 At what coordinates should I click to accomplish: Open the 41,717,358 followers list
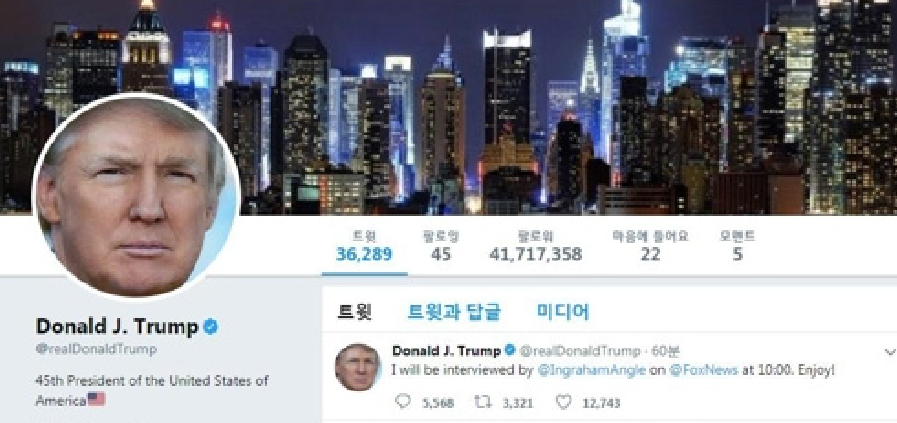(535, 246)
